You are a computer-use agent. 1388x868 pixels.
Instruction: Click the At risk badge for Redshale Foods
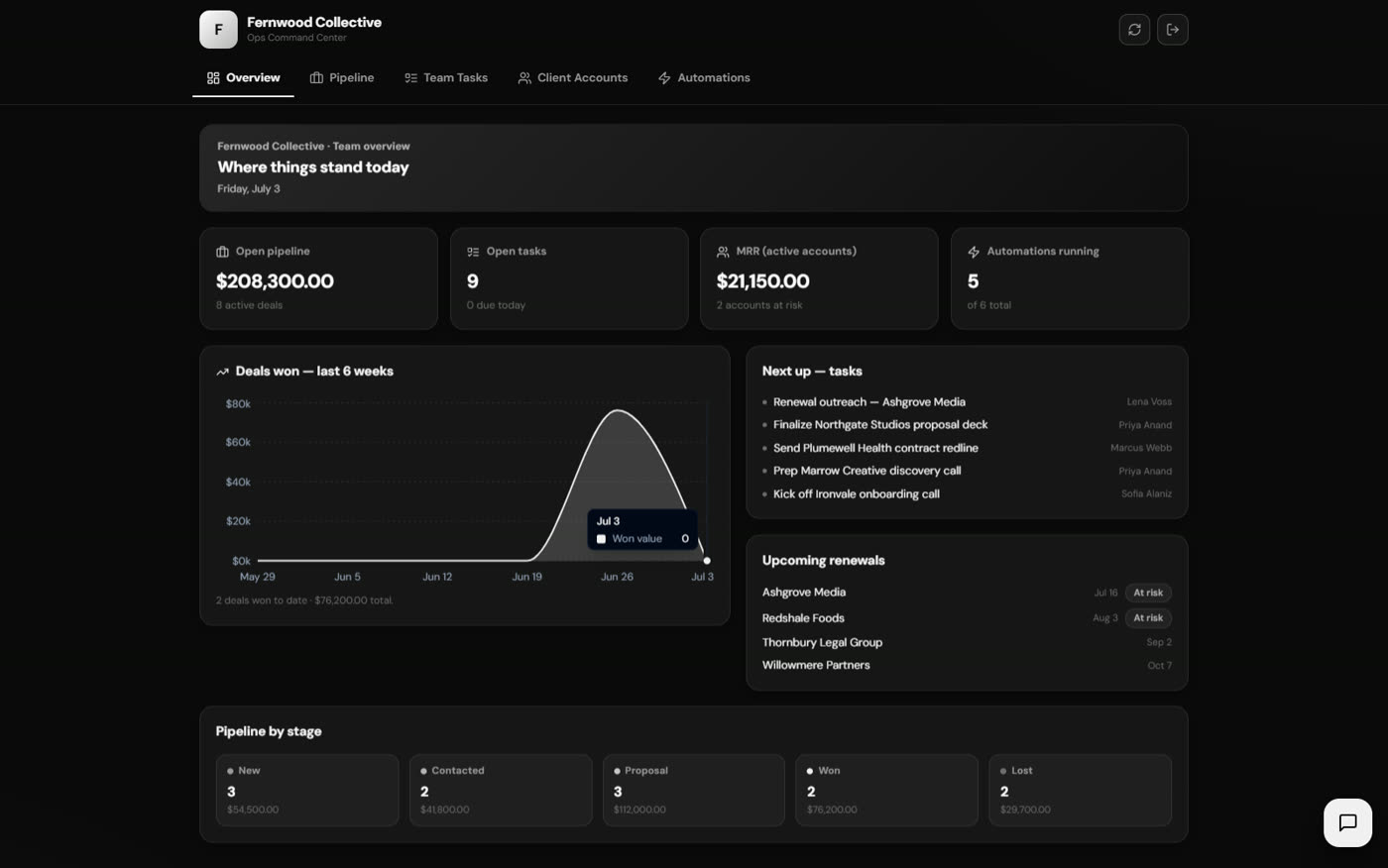tap(1148, 617)
